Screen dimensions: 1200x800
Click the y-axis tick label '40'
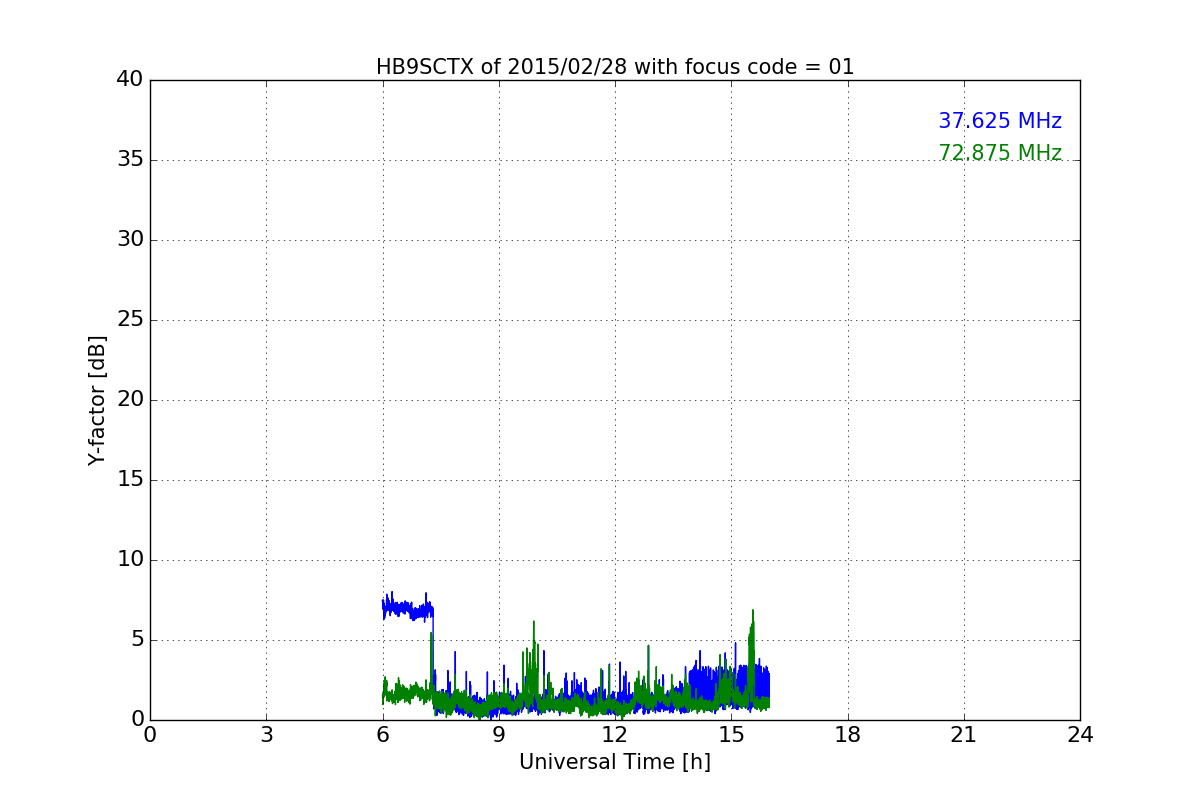(130, 80)
